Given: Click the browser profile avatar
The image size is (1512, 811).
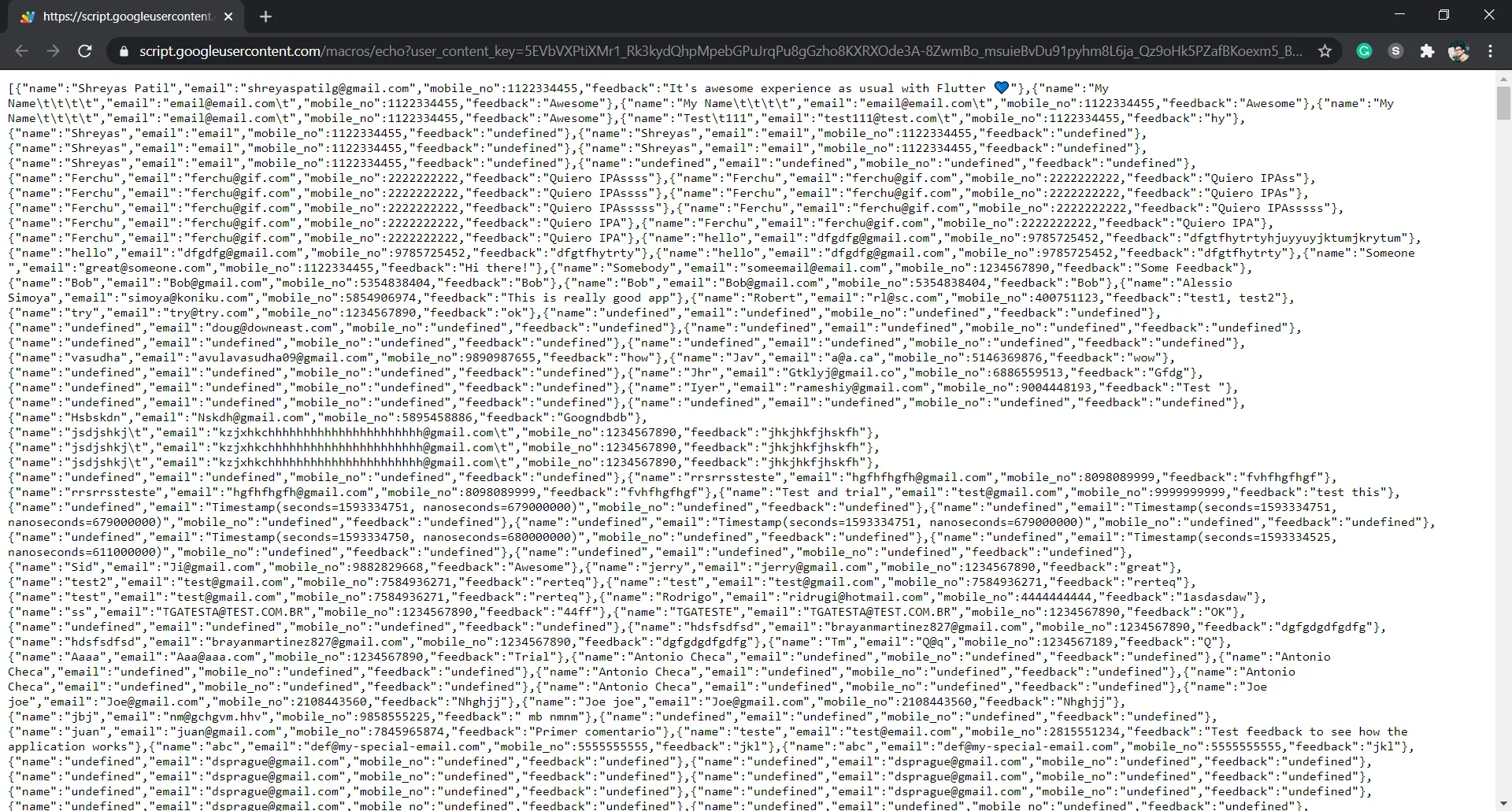Looking at the screenshot, I should pyautogui.click(x=1459, y=51).
